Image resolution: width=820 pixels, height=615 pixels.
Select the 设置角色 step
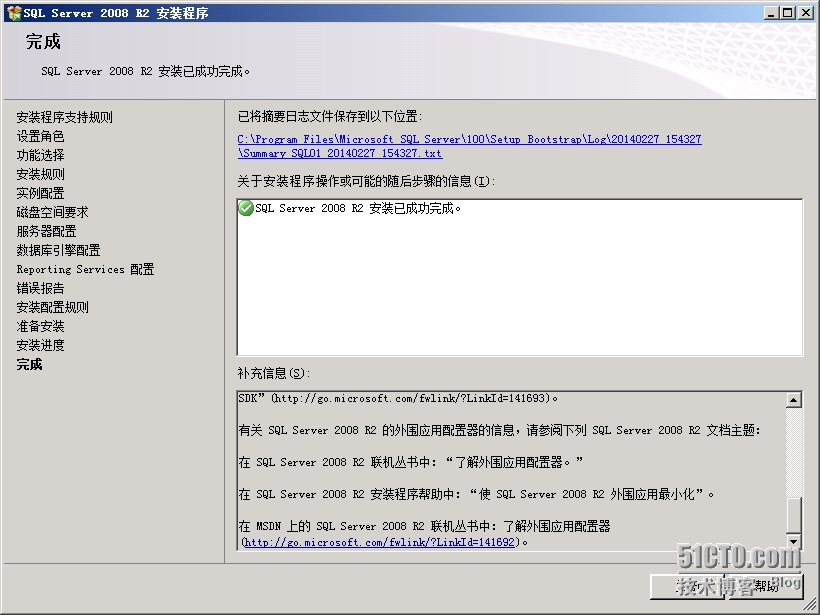pos(40,136)
